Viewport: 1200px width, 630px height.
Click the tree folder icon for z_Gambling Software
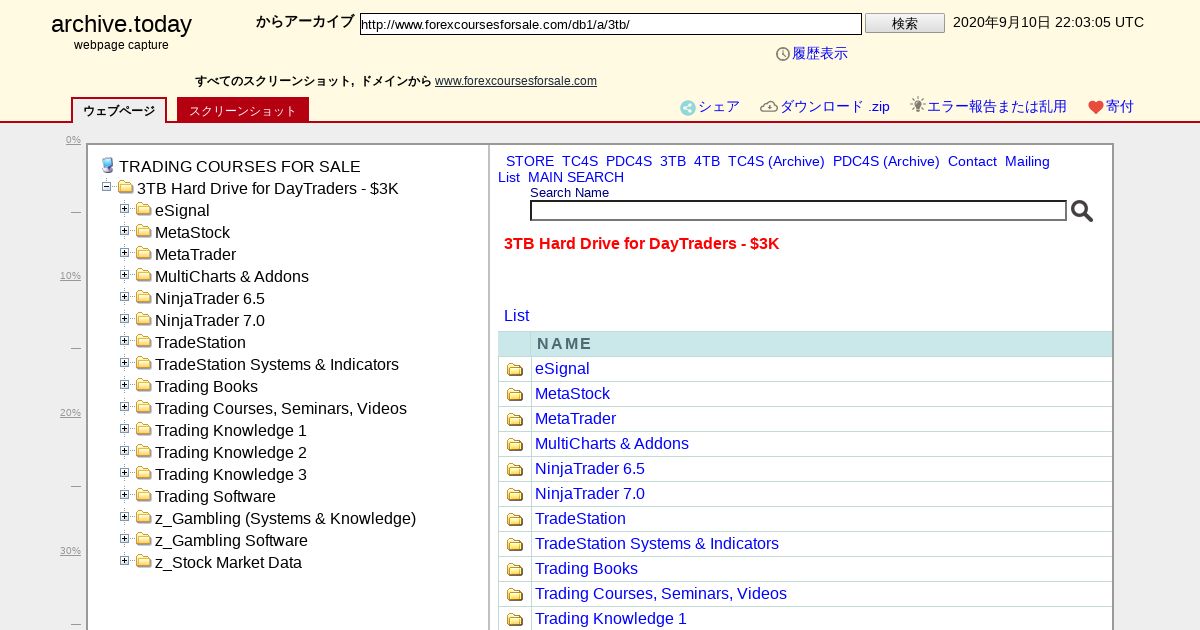pyautogui.click(x=143, y=539)
